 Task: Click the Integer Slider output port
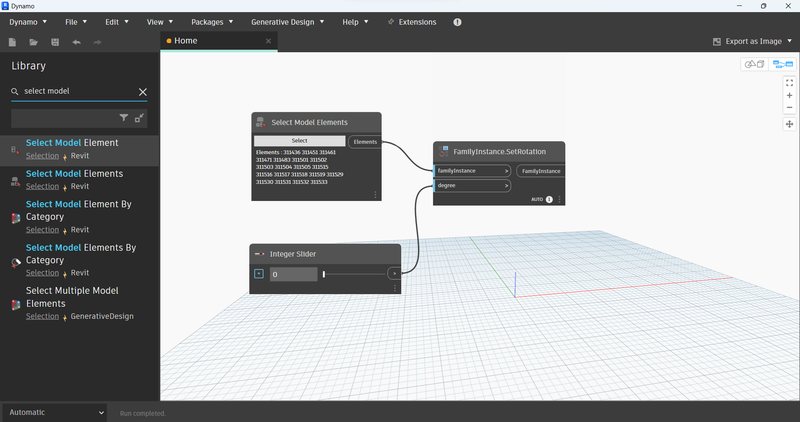(x=394, y=274)
